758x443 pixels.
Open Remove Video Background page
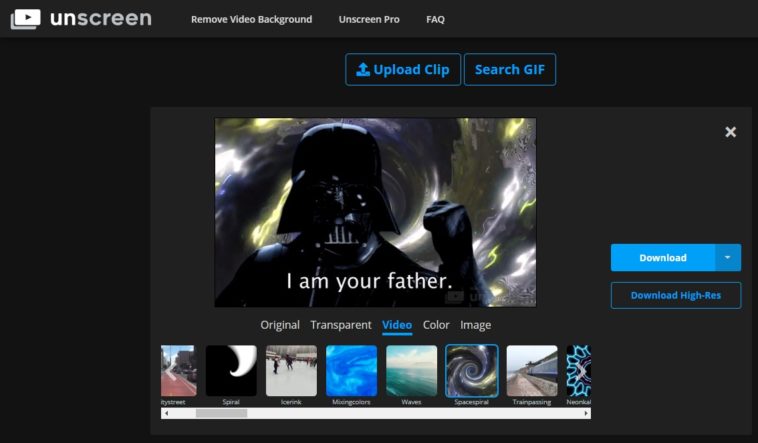(251, 19)
